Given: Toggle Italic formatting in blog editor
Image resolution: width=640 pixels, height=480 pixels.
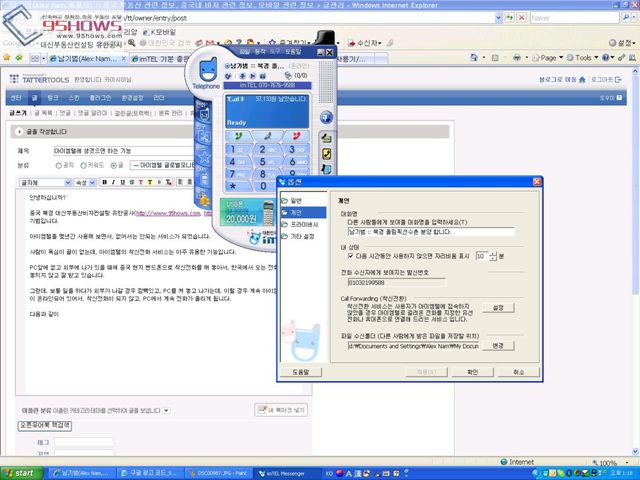Looking at the screenshot, I should (x=113, y=182).
